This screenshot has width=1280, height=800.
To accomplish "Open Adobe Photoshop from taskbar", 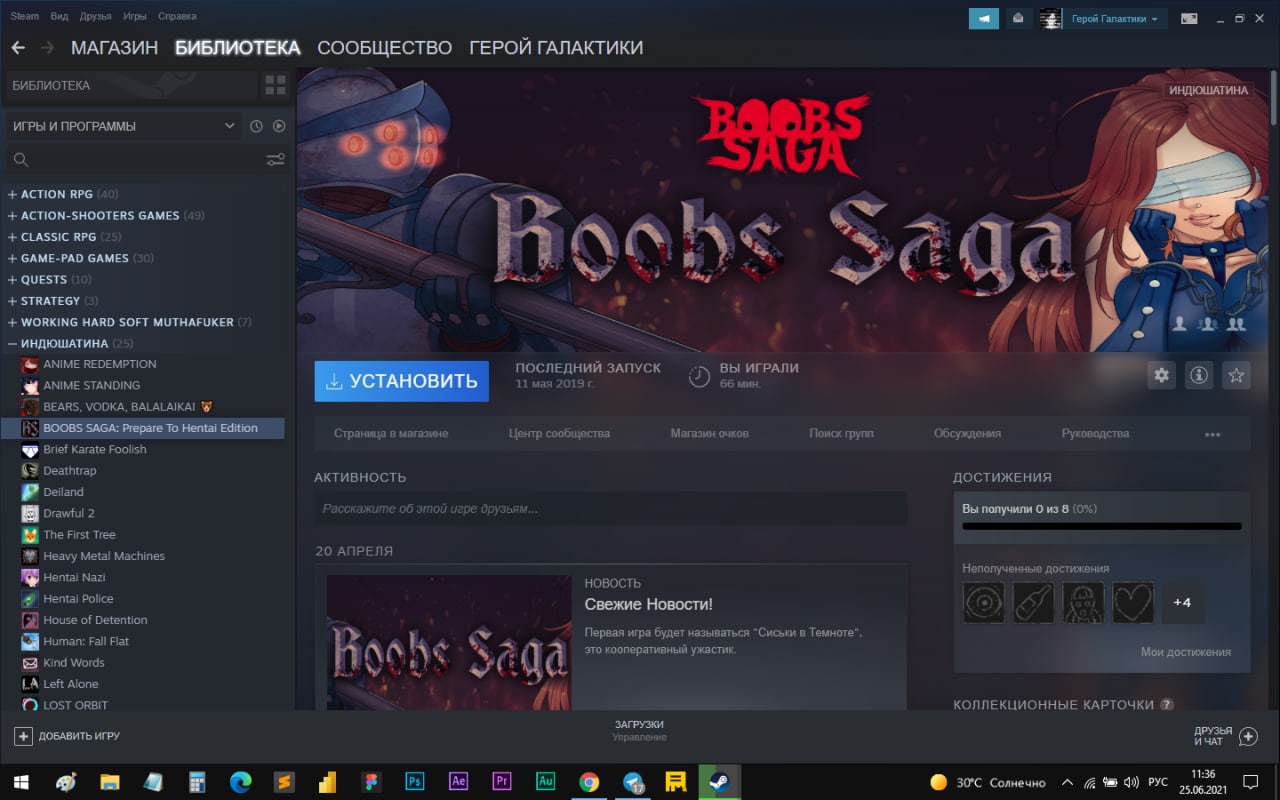I will [x=415, y=781].
